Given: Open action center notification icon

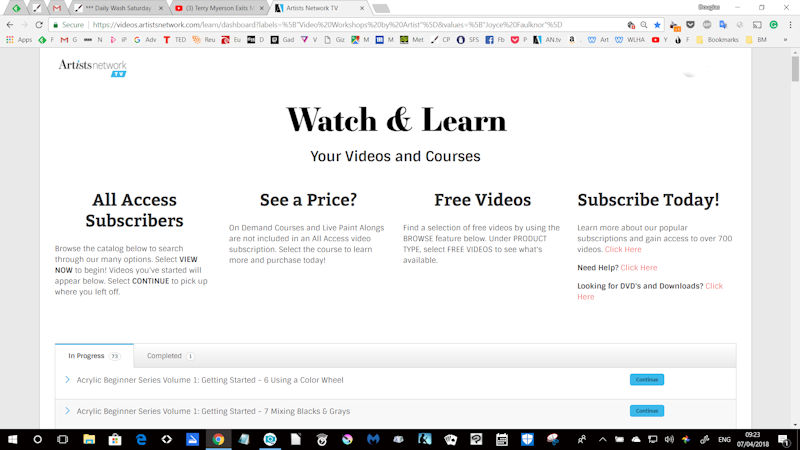Looking at the screenshot, I should (784, 439).
